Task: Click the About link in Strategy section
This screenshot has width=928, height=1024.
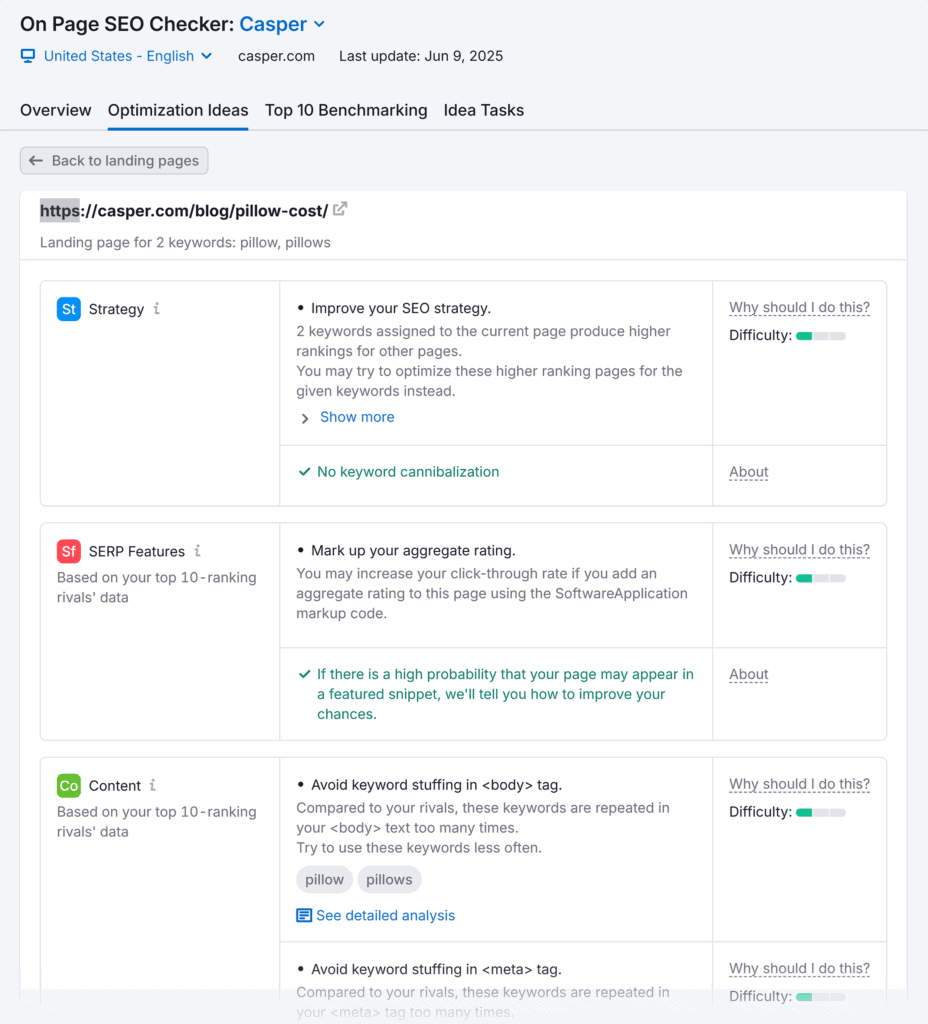Action: pyautogui.click(x=748, y=472)
